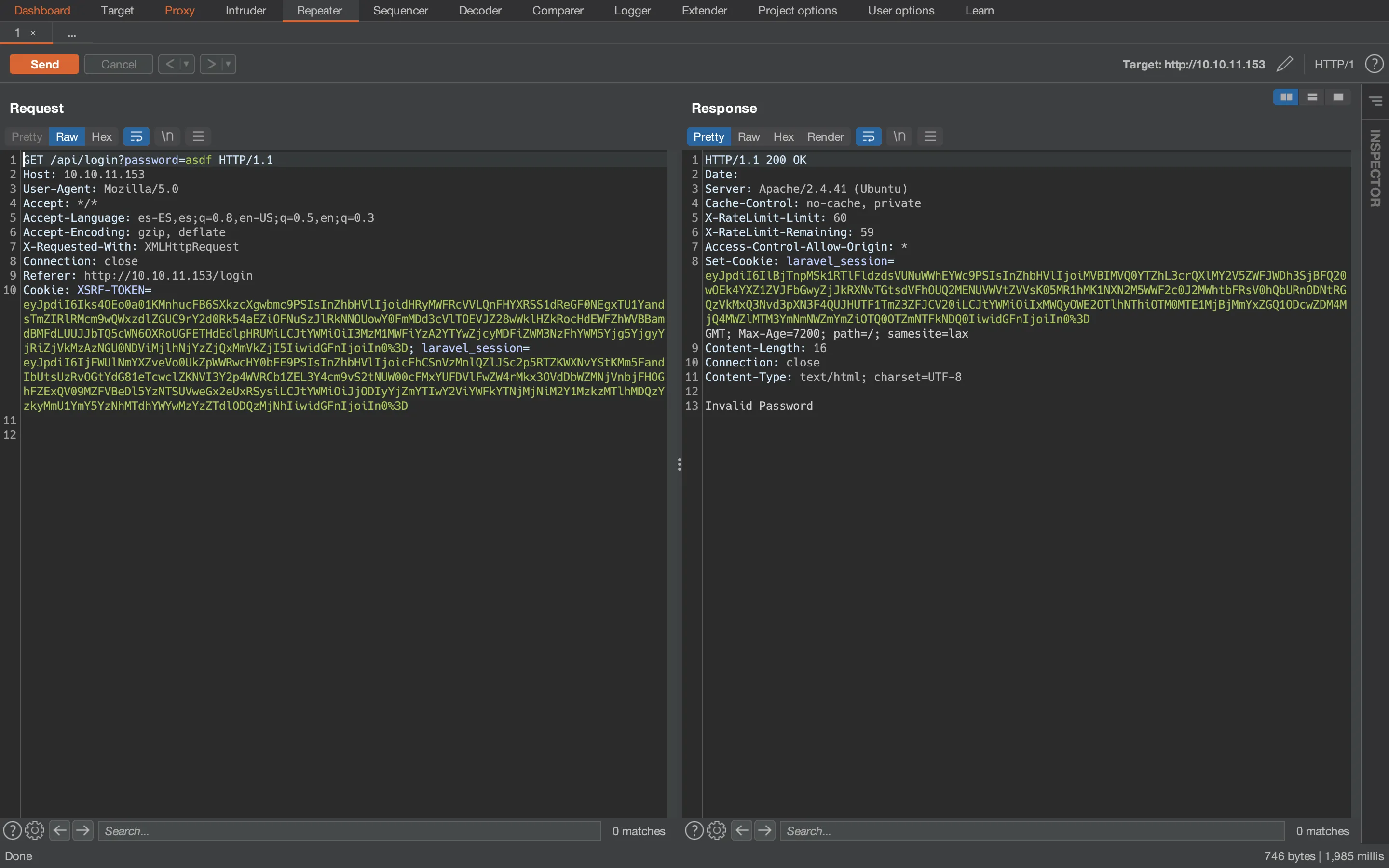The image size is (1389, 868).
Task: Open the forward history dropdown arrow
Action: 229,64
